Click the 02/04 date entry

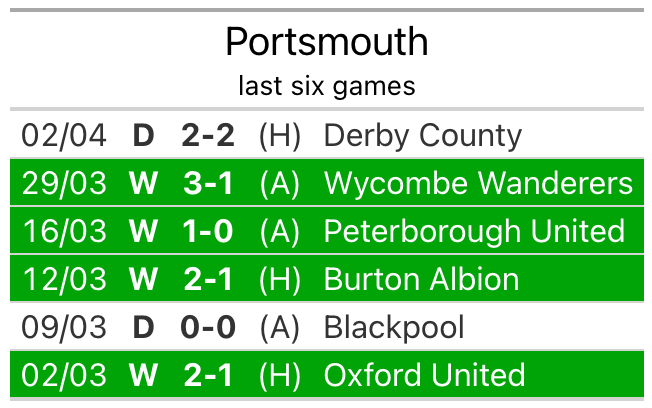[64, 136]
